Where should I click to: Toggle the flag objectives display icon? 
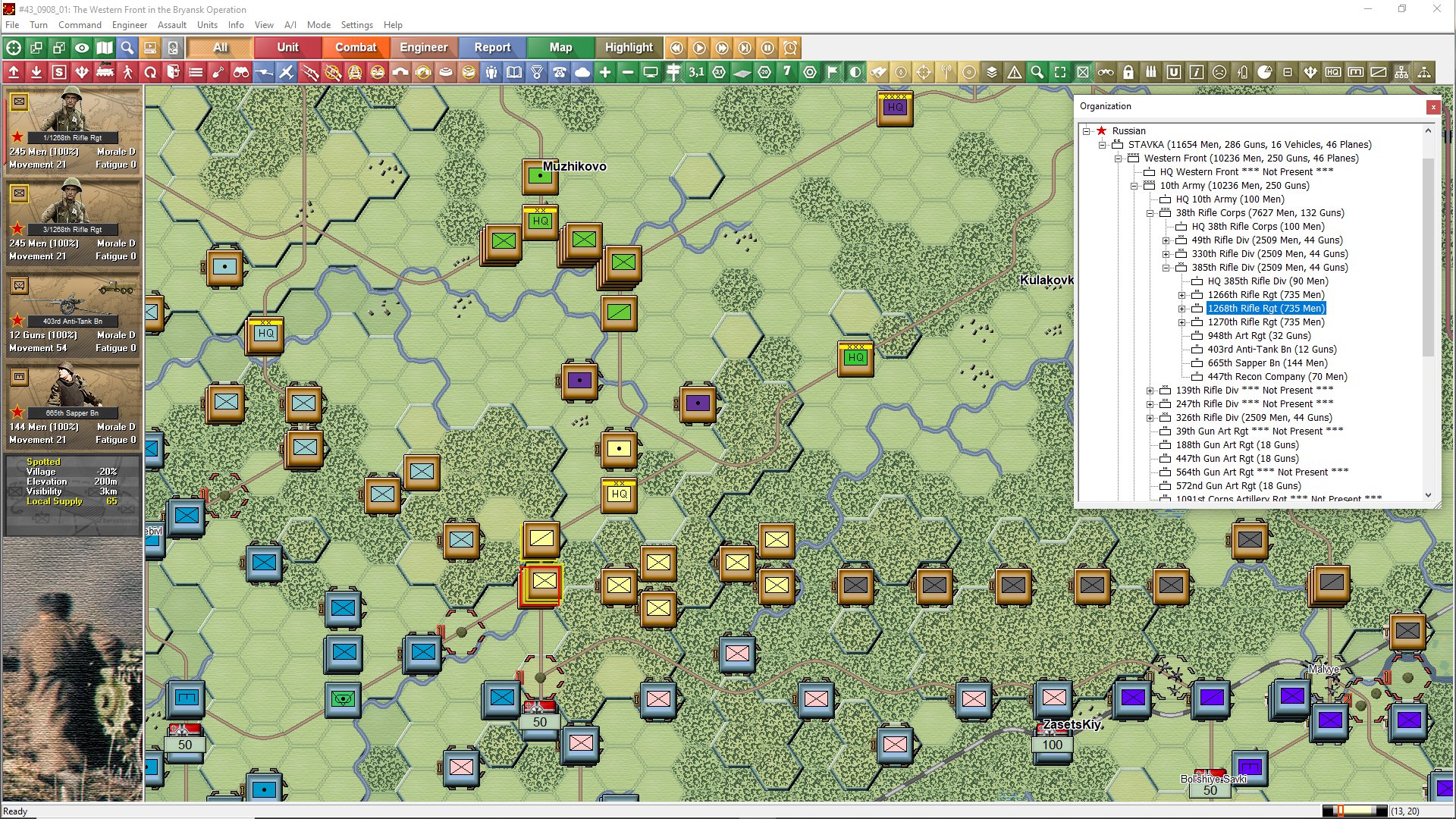(833, 72)
